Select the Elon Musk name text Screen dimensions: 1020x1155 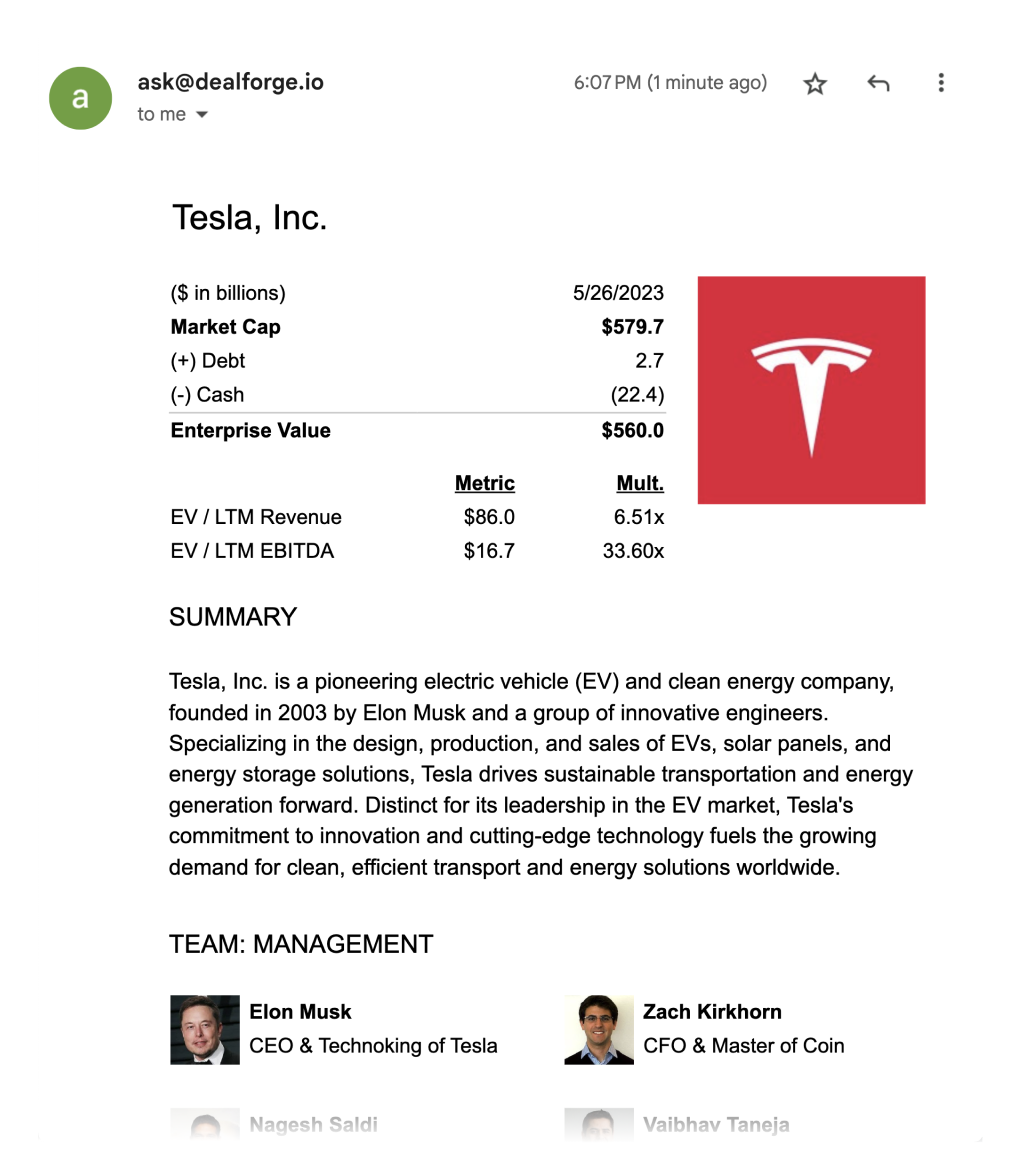(x=300, y=1011)
